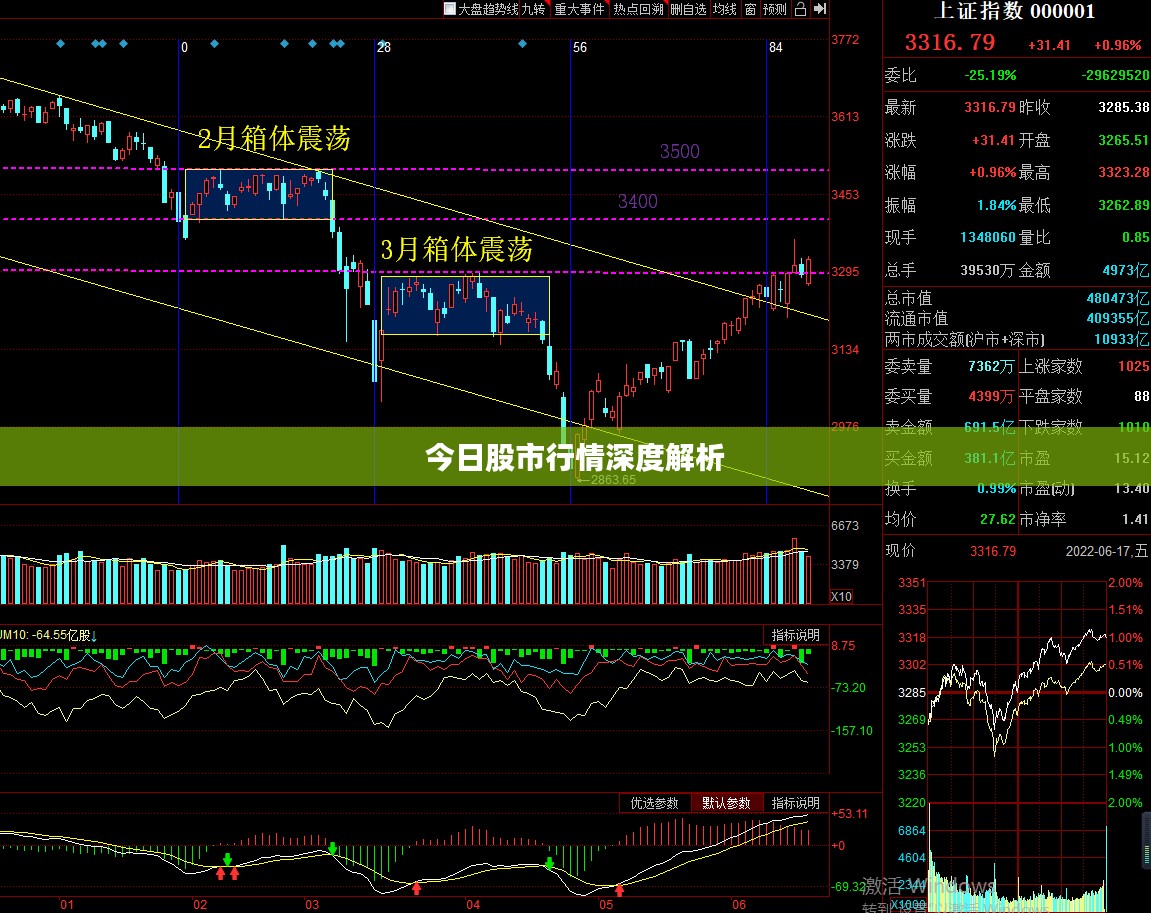This screenshot has height=913, width=1151.
Task: Click the lone blue diamond between cycle lines 28 and 56
Action: 522,44
